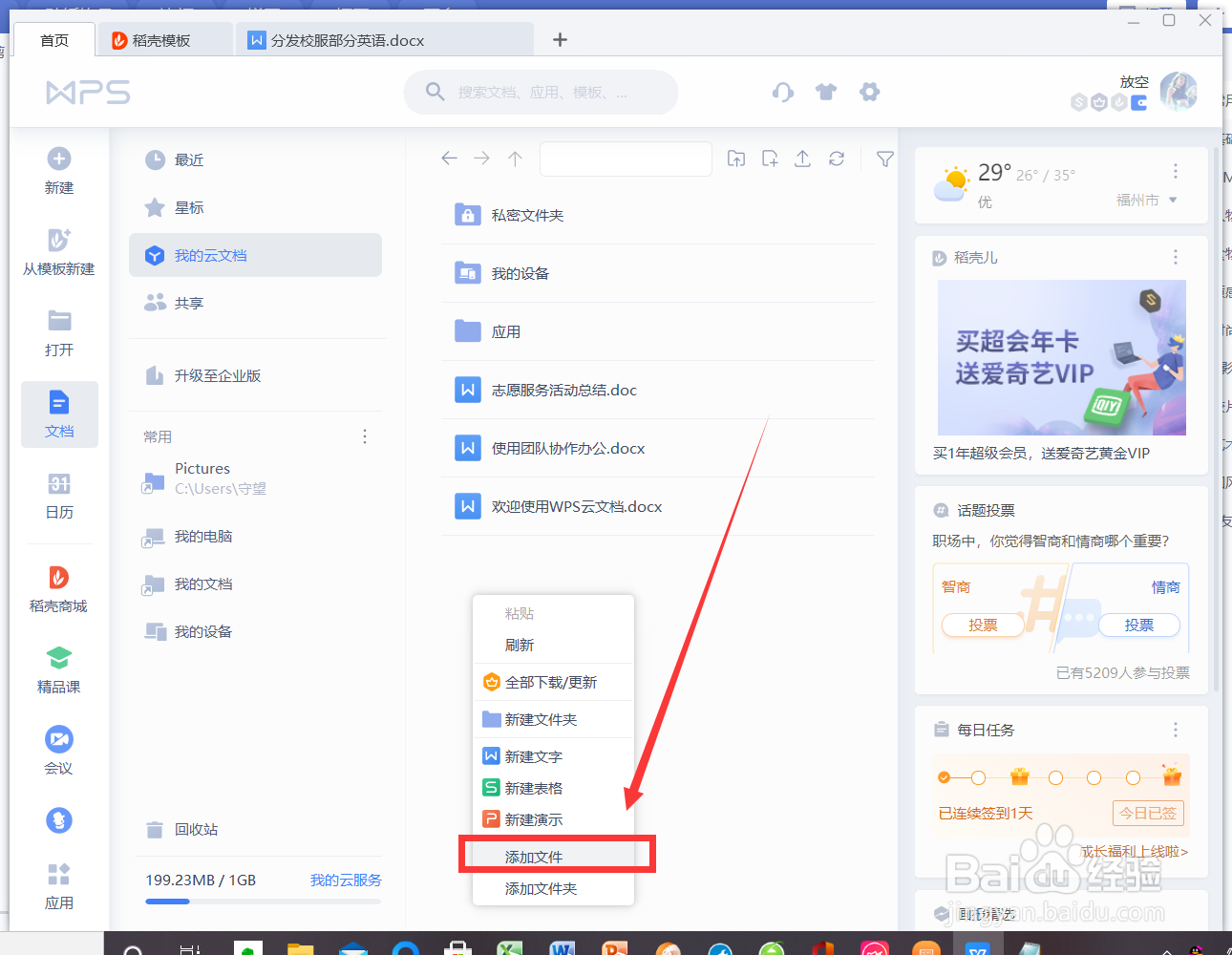Open the 常用 section three-dot menu
Image resolution: width=1232 pixels, height=955 pixels.
(365, 436)
